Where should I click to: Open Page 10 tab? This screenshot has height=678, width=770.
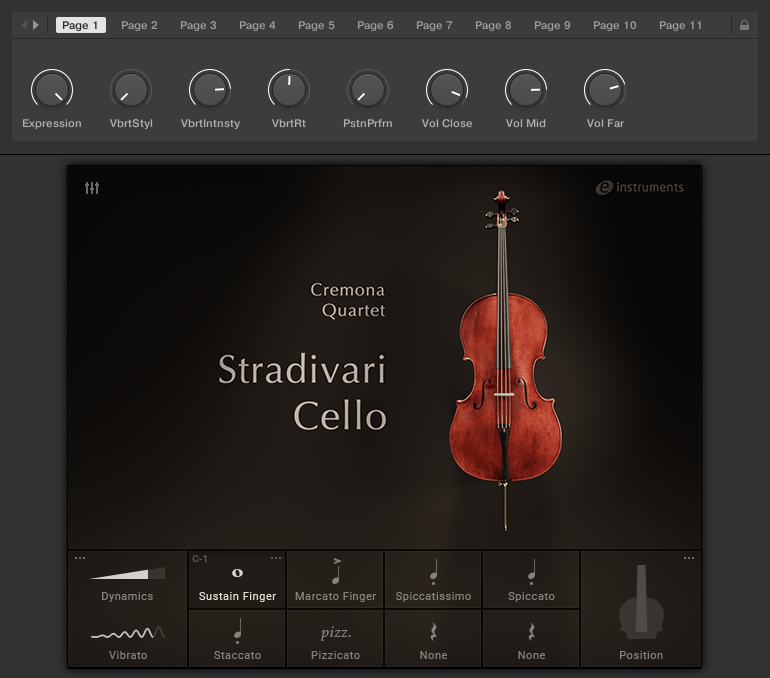(614, 25)
